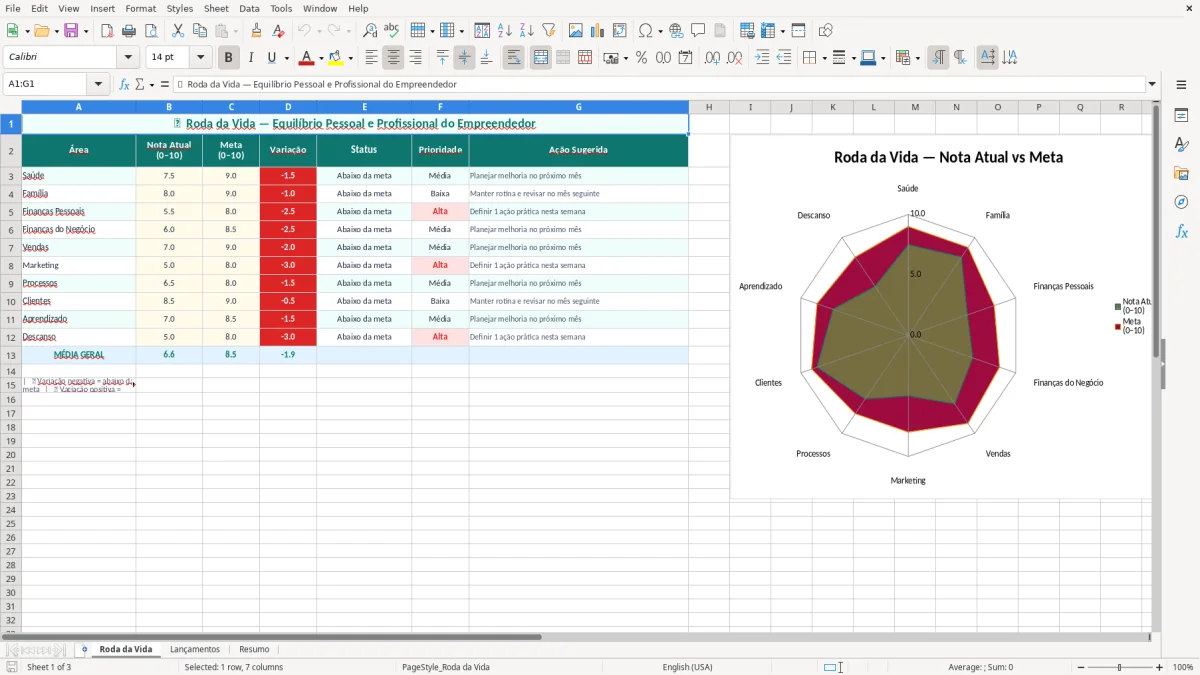Toggle Merge and Center Cells
The image size is (1200, 675).
[541, 58]
